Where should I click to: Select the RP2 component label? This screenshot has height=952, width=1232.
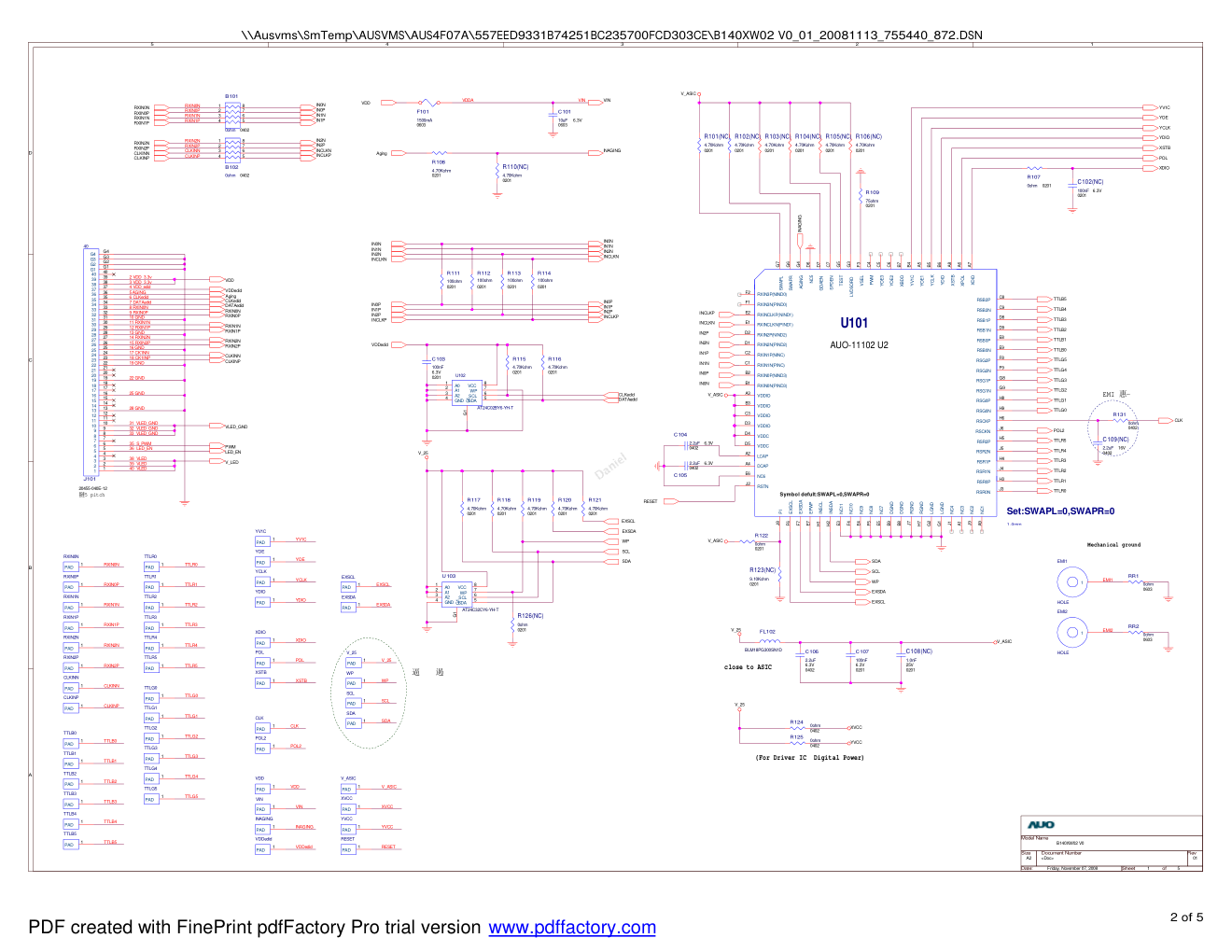coord(1133,627)
